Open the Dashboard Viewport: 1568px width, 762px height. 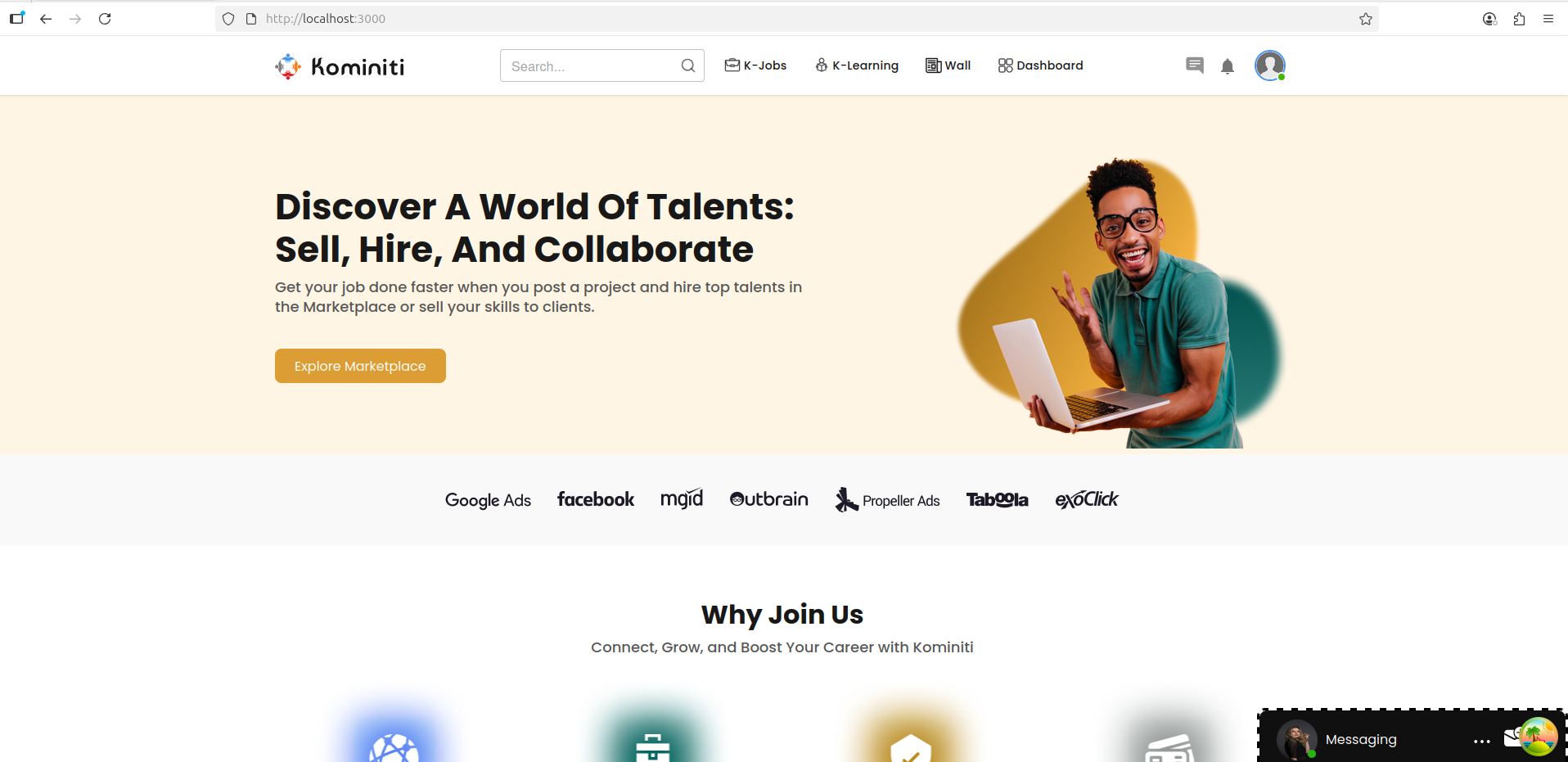(1040, 65)
